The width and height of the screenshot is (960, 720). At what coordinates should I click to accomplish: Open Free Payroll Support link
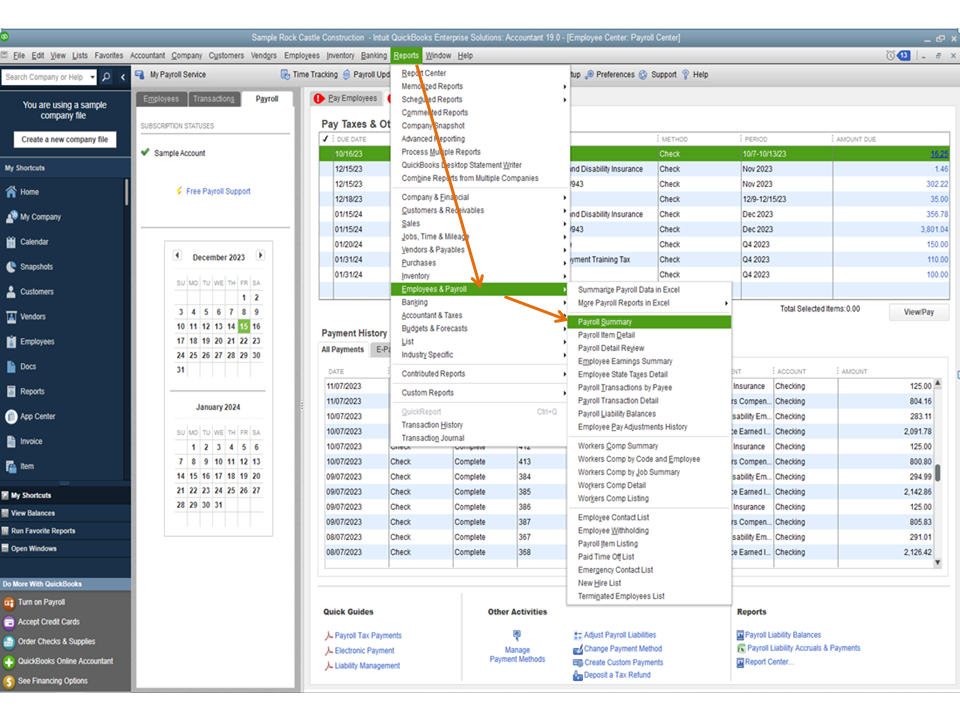pyautogui.click(x=218, y=192)
